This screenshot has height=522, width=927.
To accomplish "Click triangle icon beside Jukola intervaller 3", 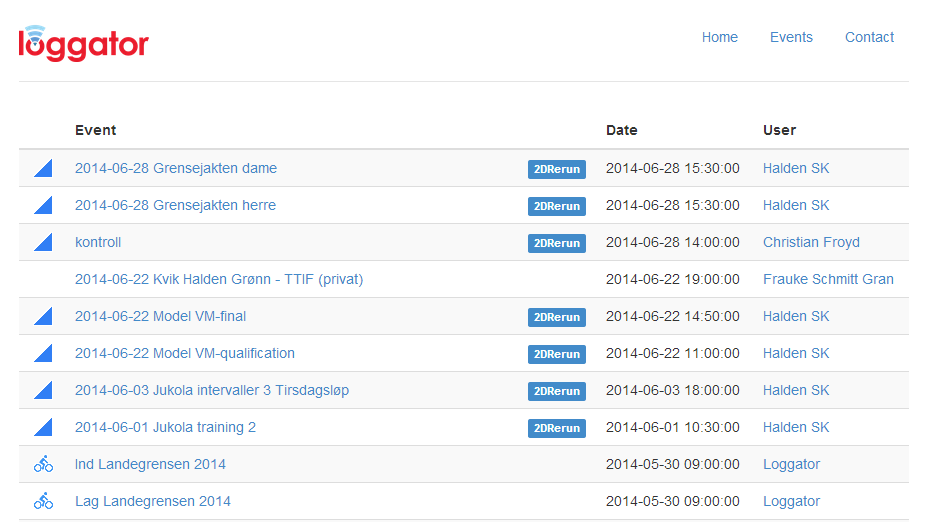I will [43, 390].
